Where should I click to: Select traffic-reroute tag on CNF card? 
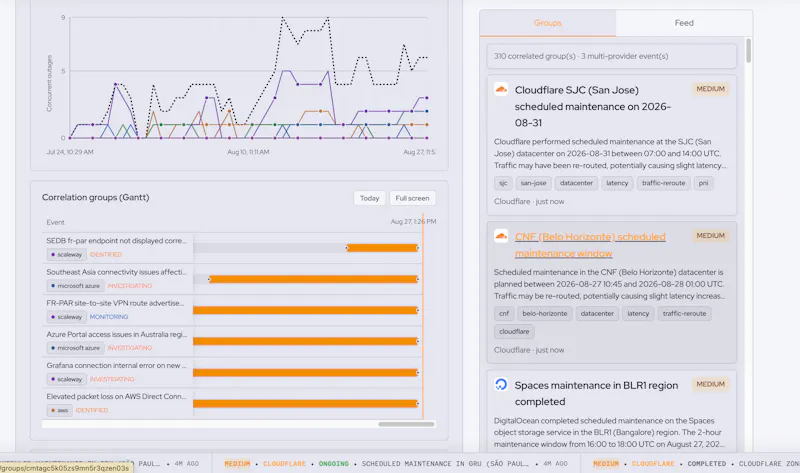[684, 314]
